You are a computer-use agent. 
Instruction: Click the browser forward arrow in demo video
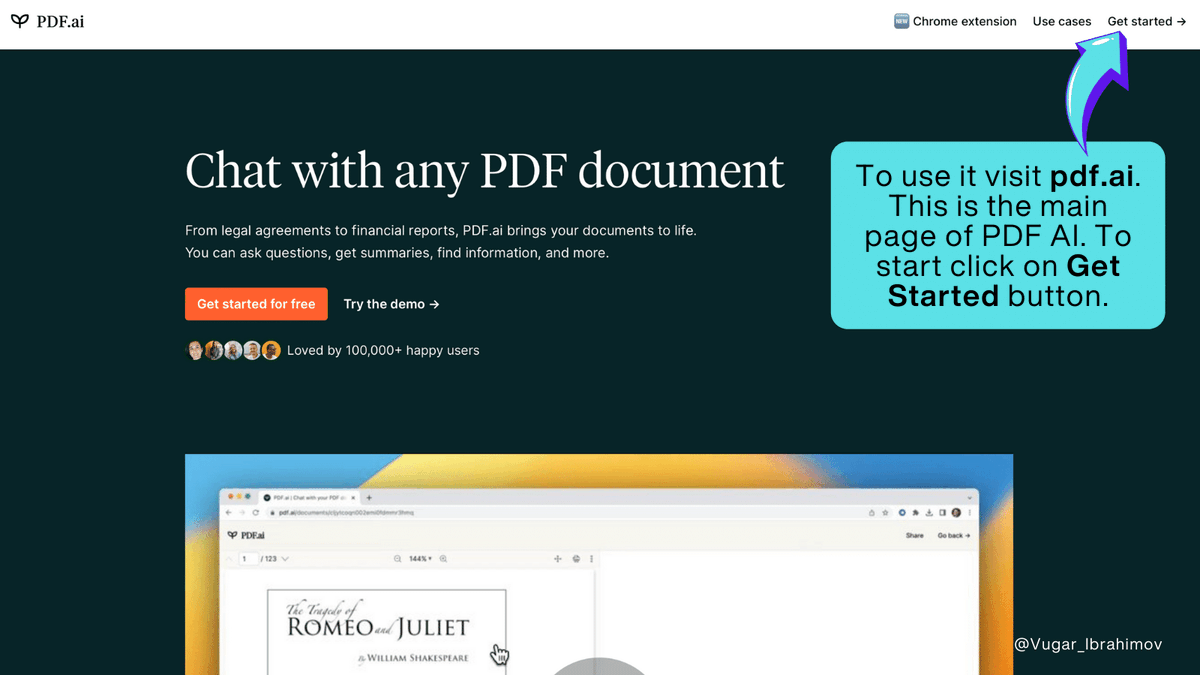point(242,513)
